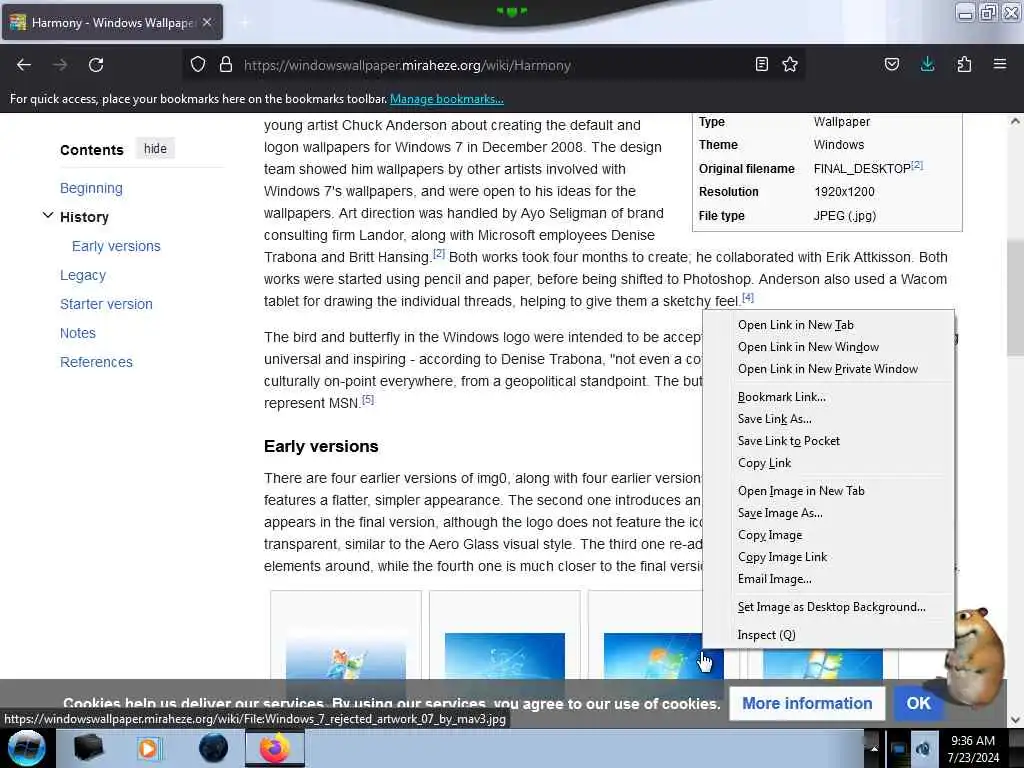The image size is (1024, 768).
Task: Click the network tray icon
Action: 899,749
